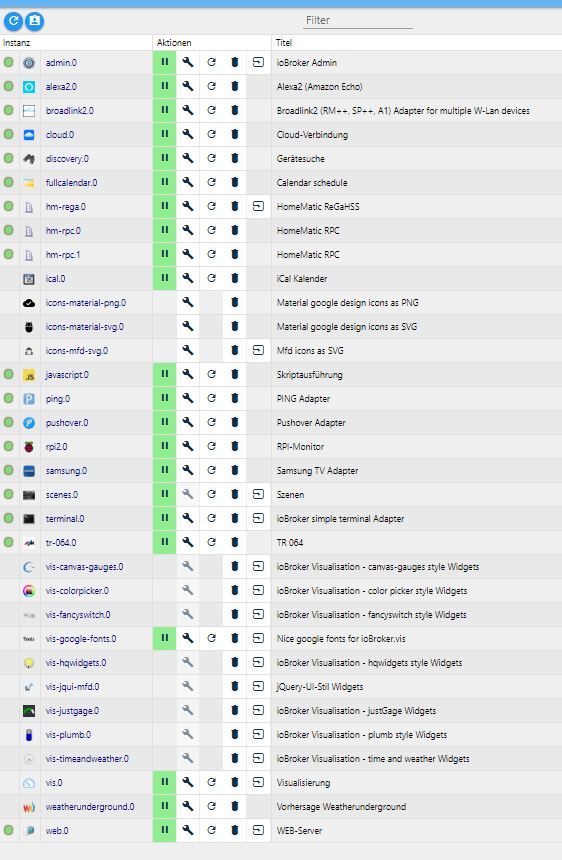Open link icon for terminal.0
The image size is (562, 860).
click(258, 518)
